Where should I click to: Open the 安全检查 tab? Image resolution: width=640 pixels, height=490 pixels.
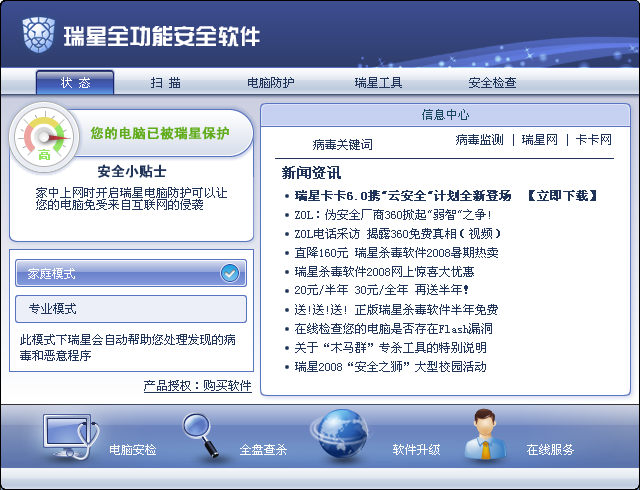tap(492, 83)
